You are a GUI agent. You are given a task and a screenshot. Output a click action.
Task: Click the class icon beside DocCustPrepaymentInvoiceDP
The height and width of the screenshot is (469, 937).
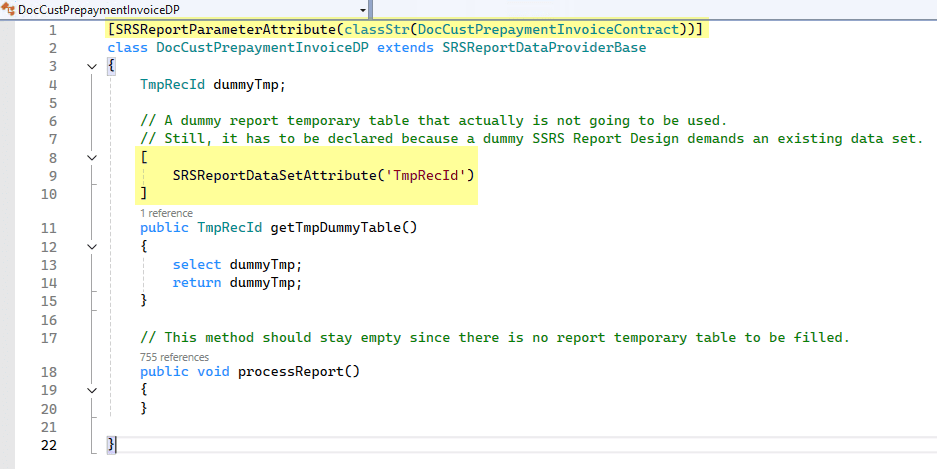(8, 10)
